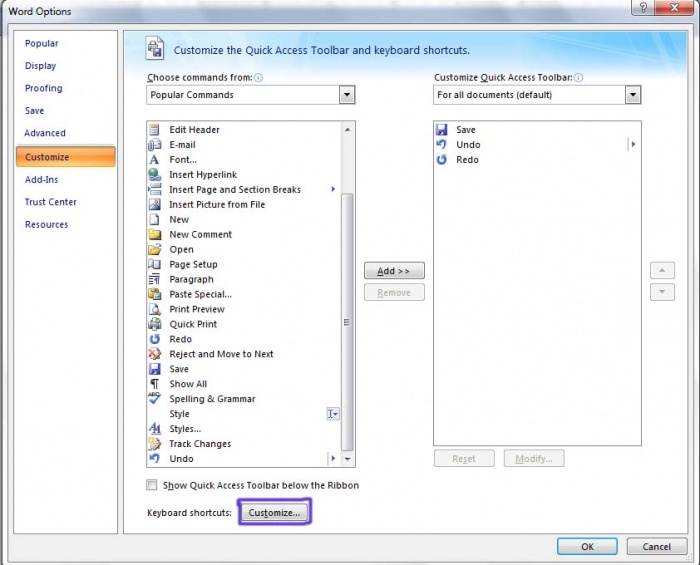Select the Reject and Move to Next icon
Viewport: 700px width, 565px height.
[154, 354]
